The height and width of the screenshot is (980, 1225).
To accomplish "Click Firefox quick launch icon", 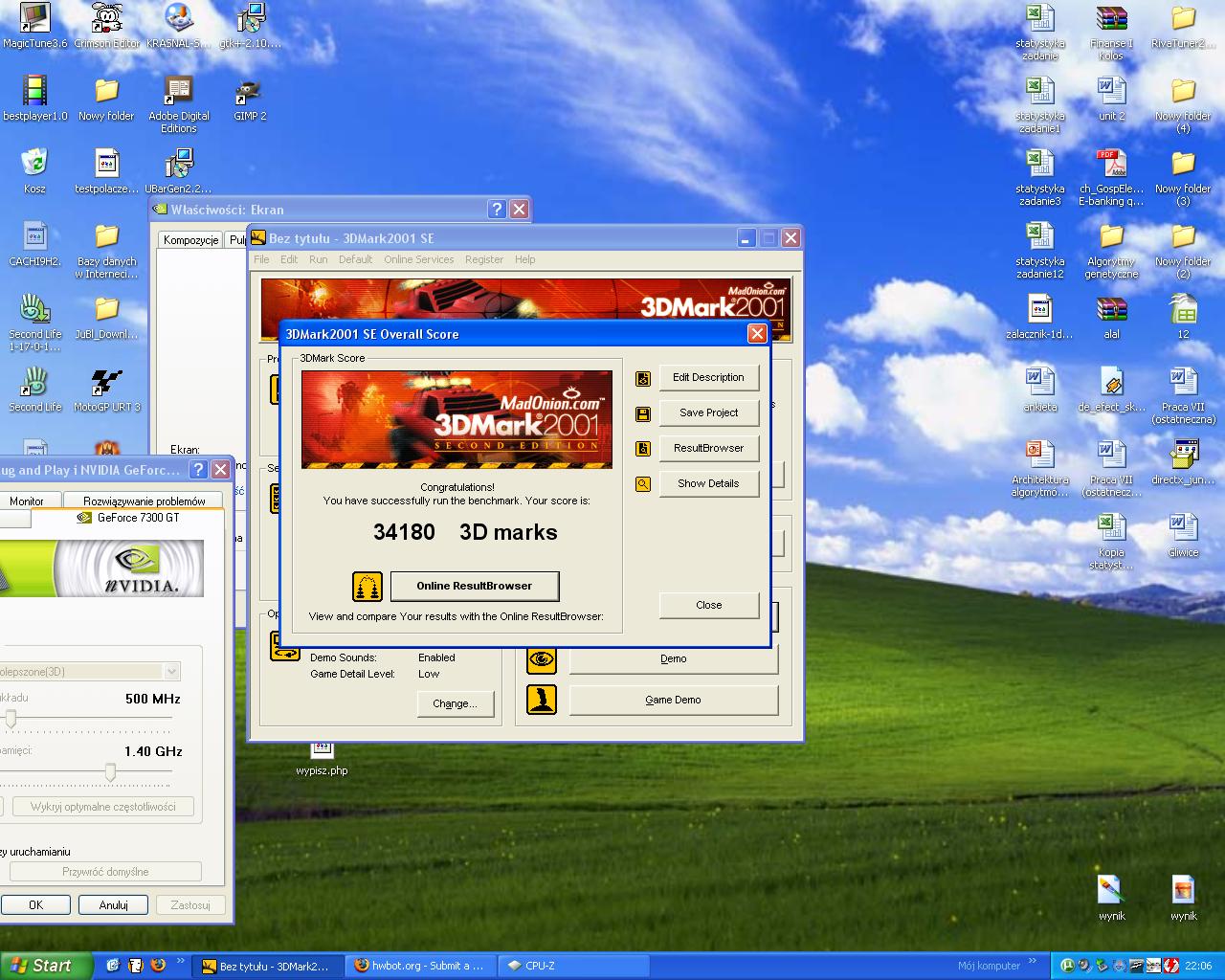I will [158, 966].
